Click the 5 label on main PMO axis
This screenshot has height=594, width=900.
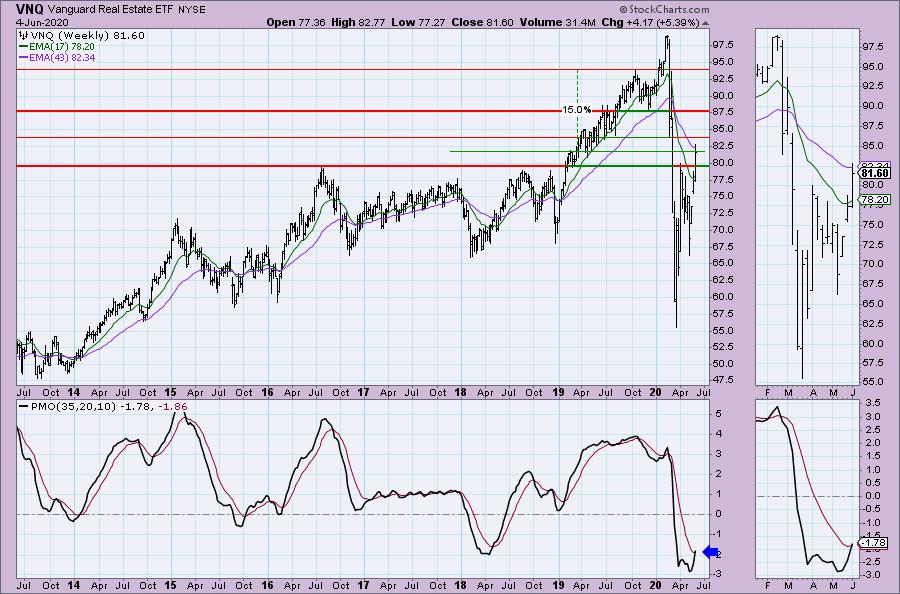719,414
